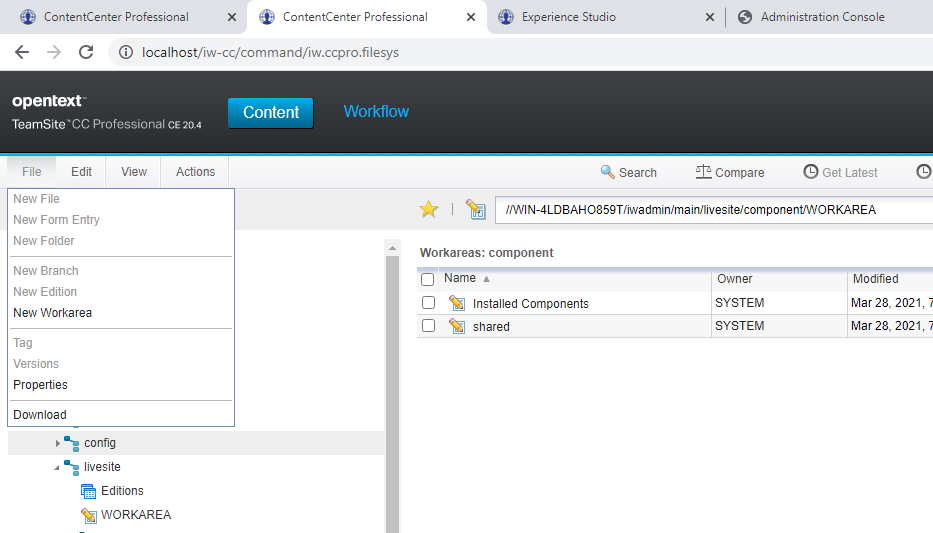
Task: Click the Editions icon in tree
Action: (88, 491)
